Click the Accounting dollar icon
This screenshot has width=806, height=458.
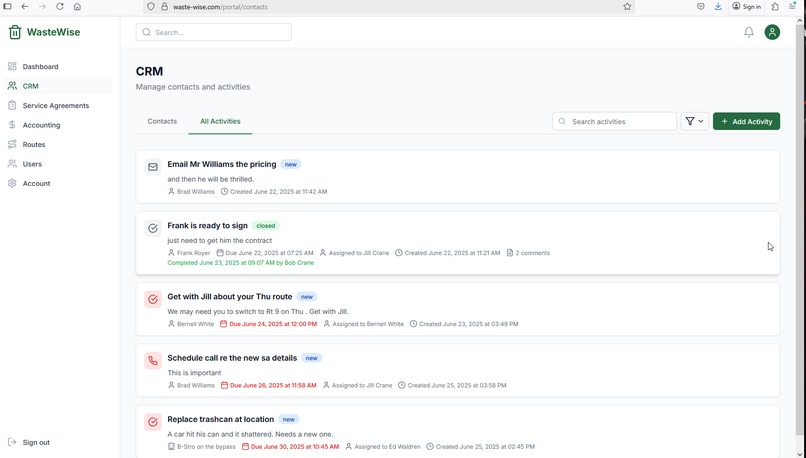coord(12,125)
